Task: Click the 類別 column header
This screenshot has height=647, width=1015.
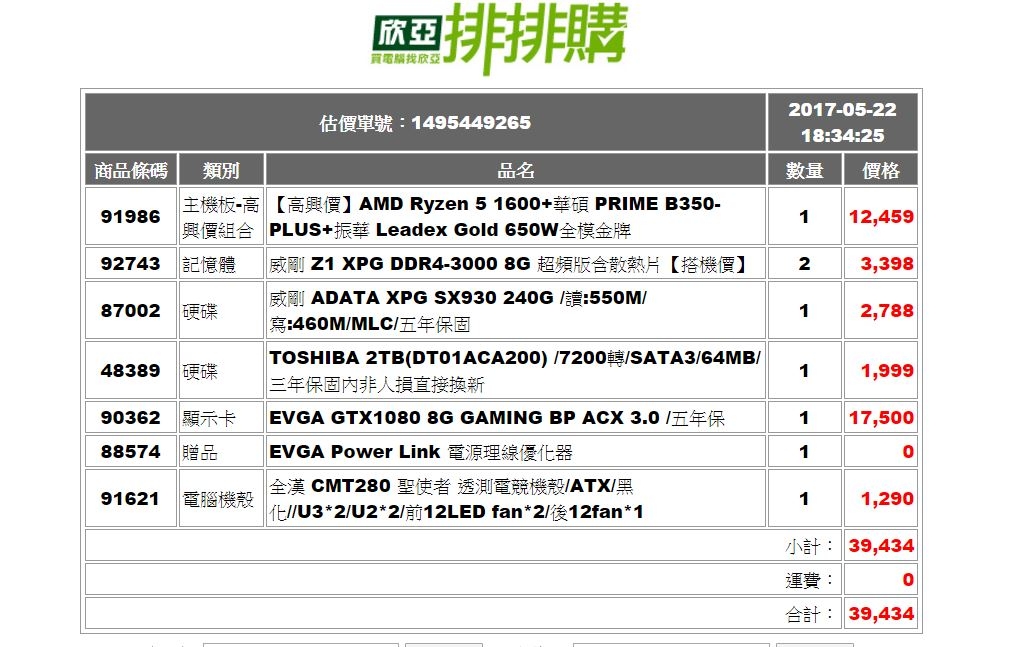Action: click(x=221, y=170)
